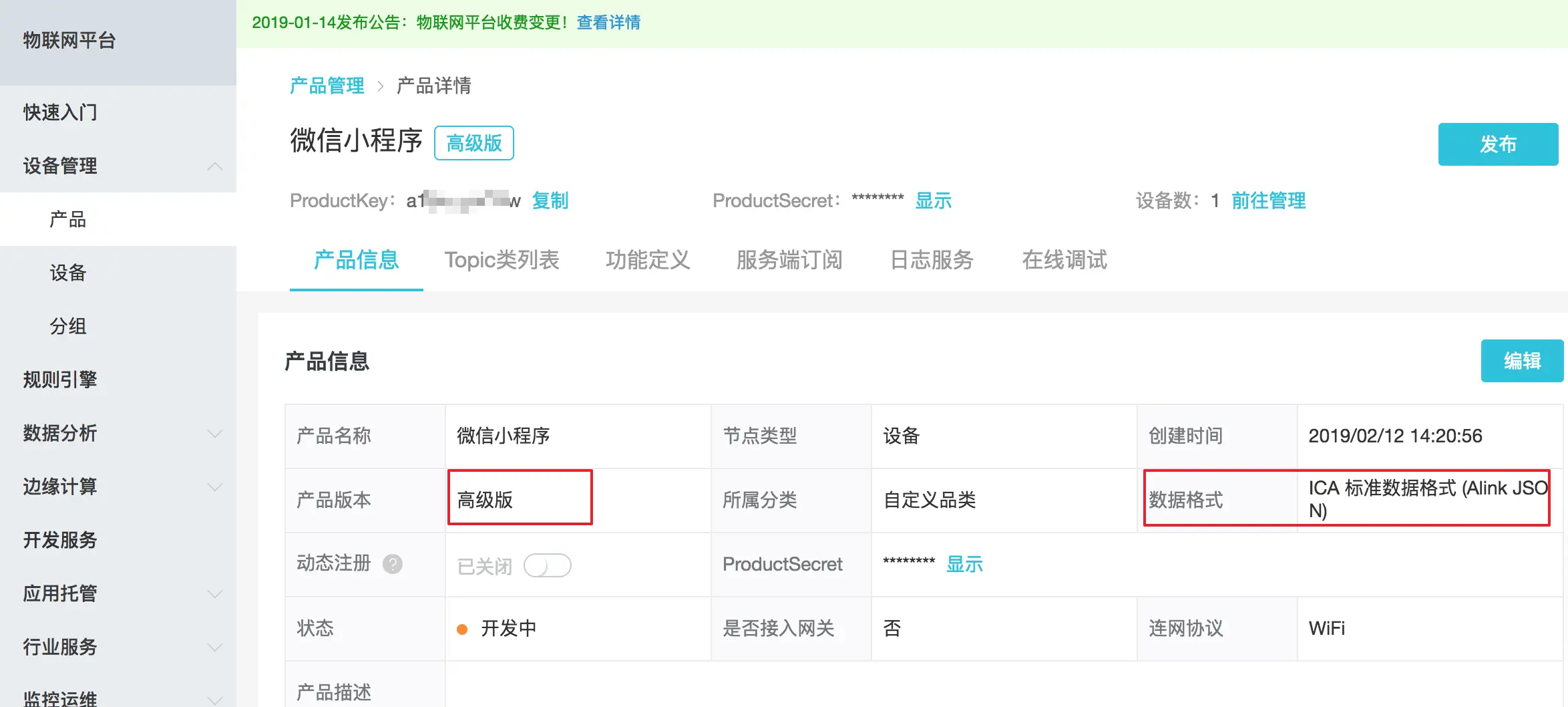Go back via 产品管理 breadcrumb
1568x707 pixels.
pyautogui.click(x=327, y=86)
